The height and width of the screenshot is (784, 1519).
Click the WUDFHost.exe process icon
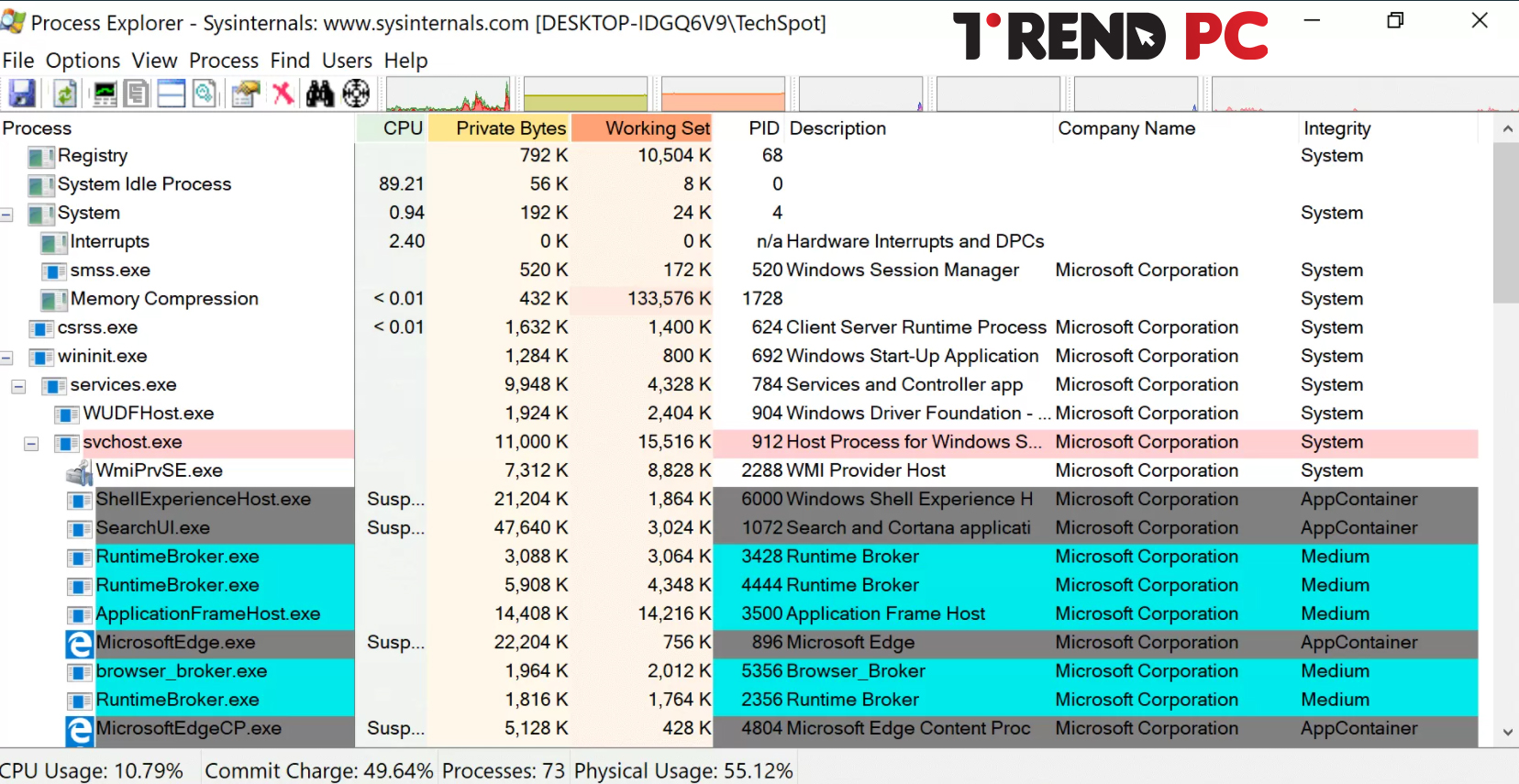pyautogui.click(x=67, y=414)
